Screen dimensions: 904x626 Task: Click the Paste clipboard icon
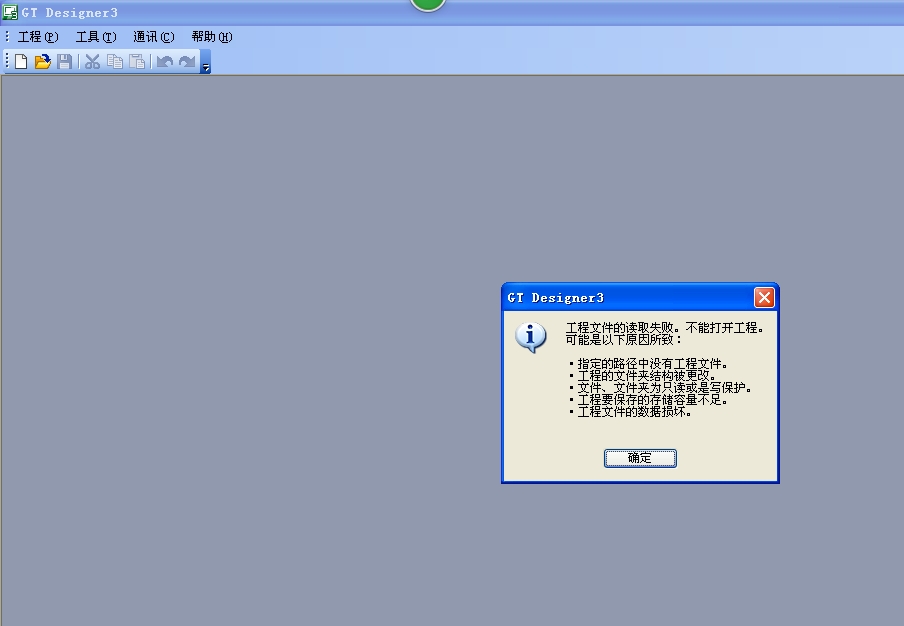tap(137, 61)
